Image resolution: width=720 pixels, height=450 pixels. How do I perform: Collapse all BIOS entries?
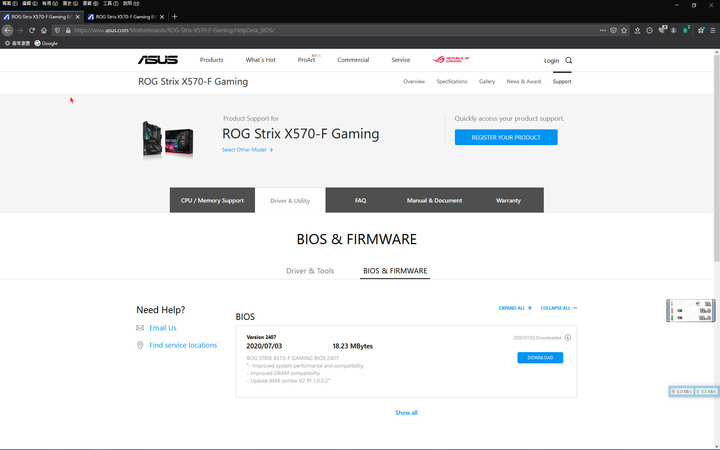[x=559, y=308]
